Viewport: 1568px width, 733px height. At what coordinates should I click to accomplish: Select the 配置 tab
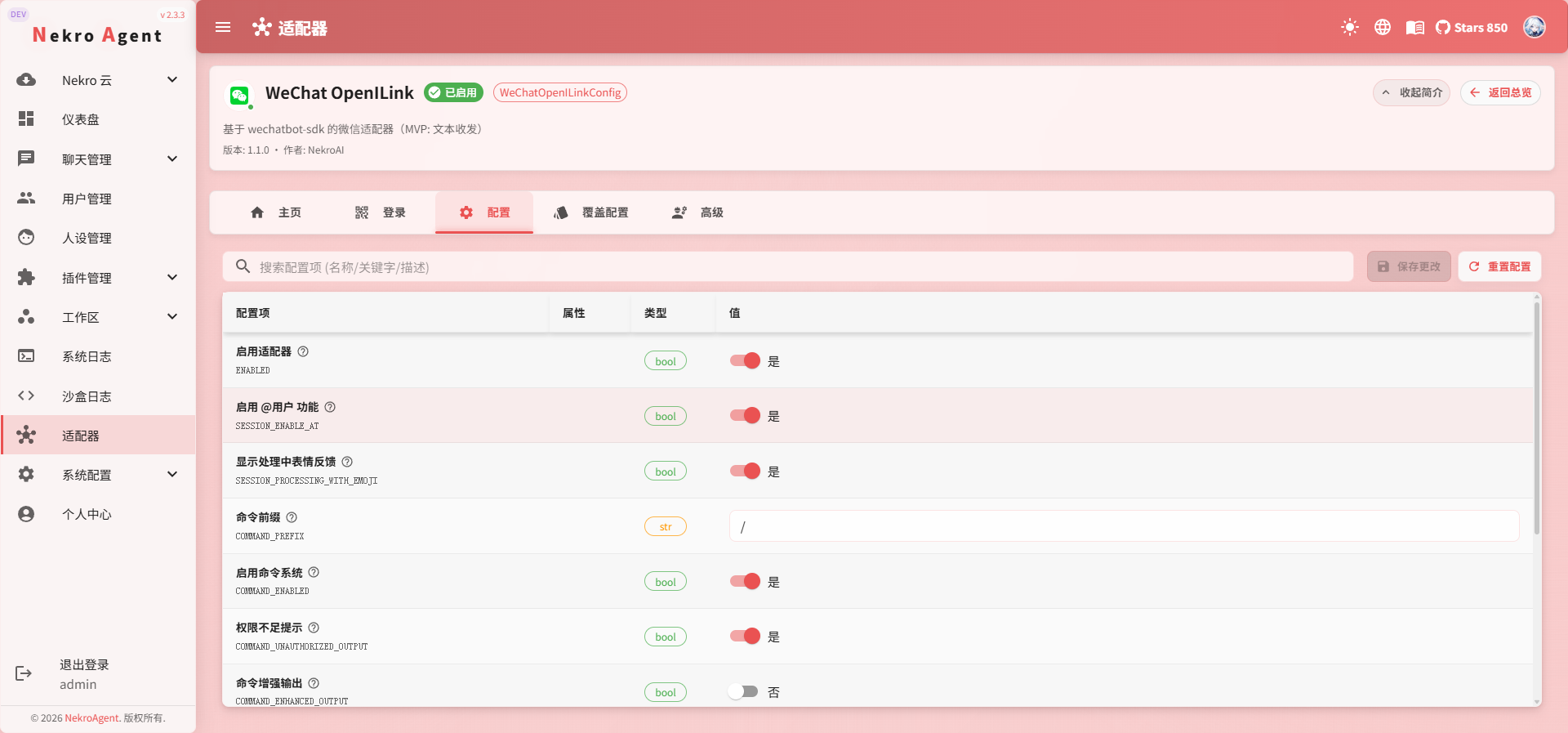pos(484,212)
